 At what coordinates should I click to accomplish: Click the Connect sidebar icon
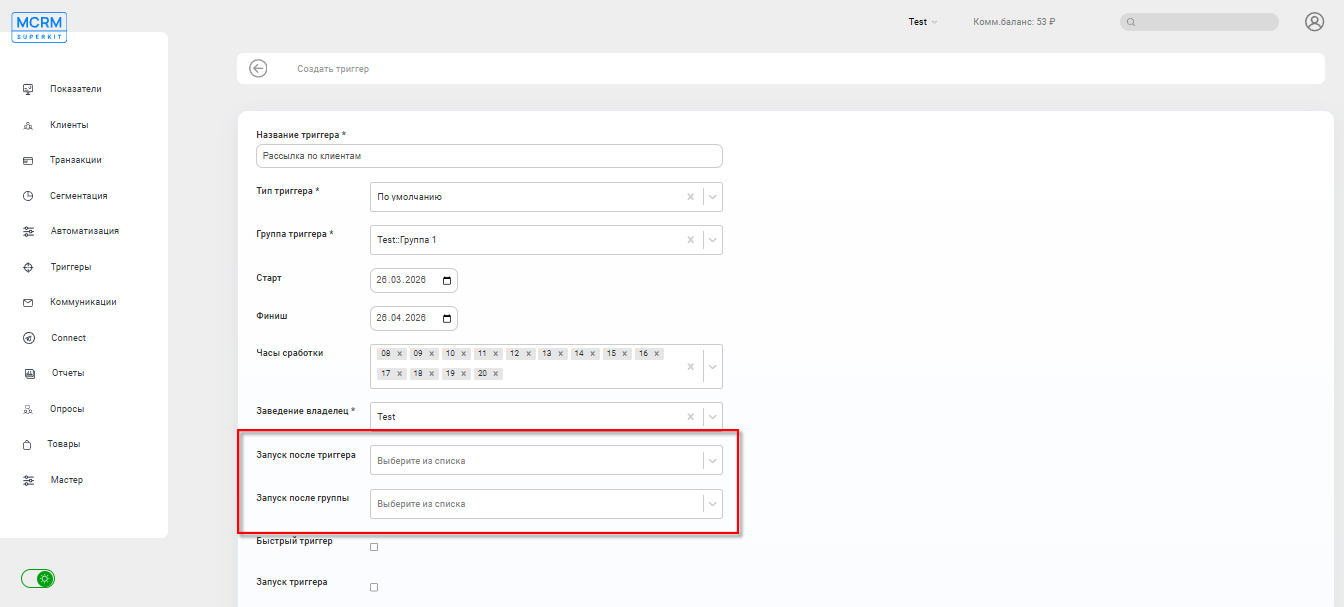(28, 338)
